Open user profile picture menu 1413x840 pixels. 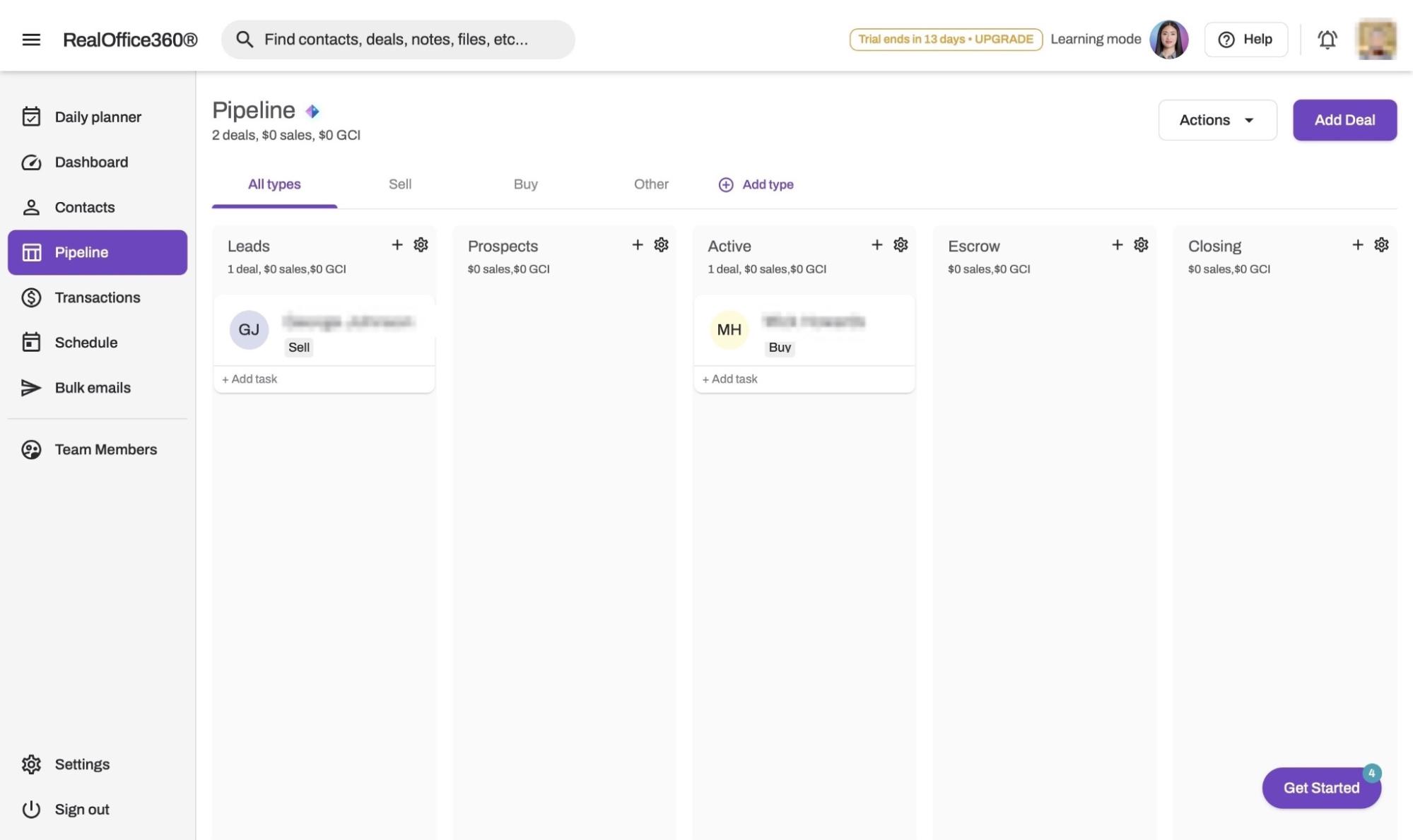pyautogui.click(x=1376, y=40)
